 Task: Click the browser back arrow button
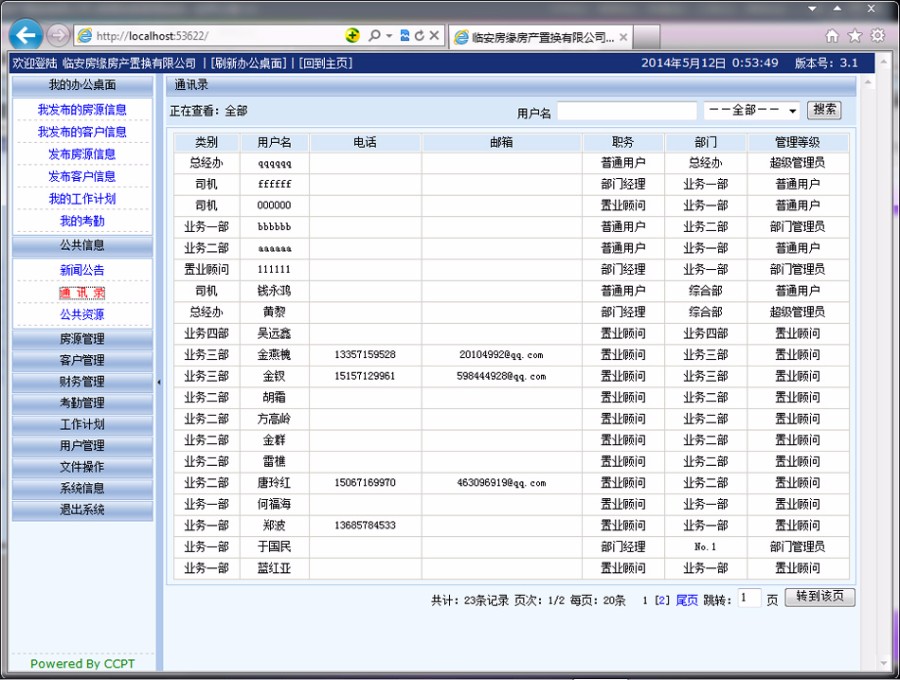click(x=26, y=35)
